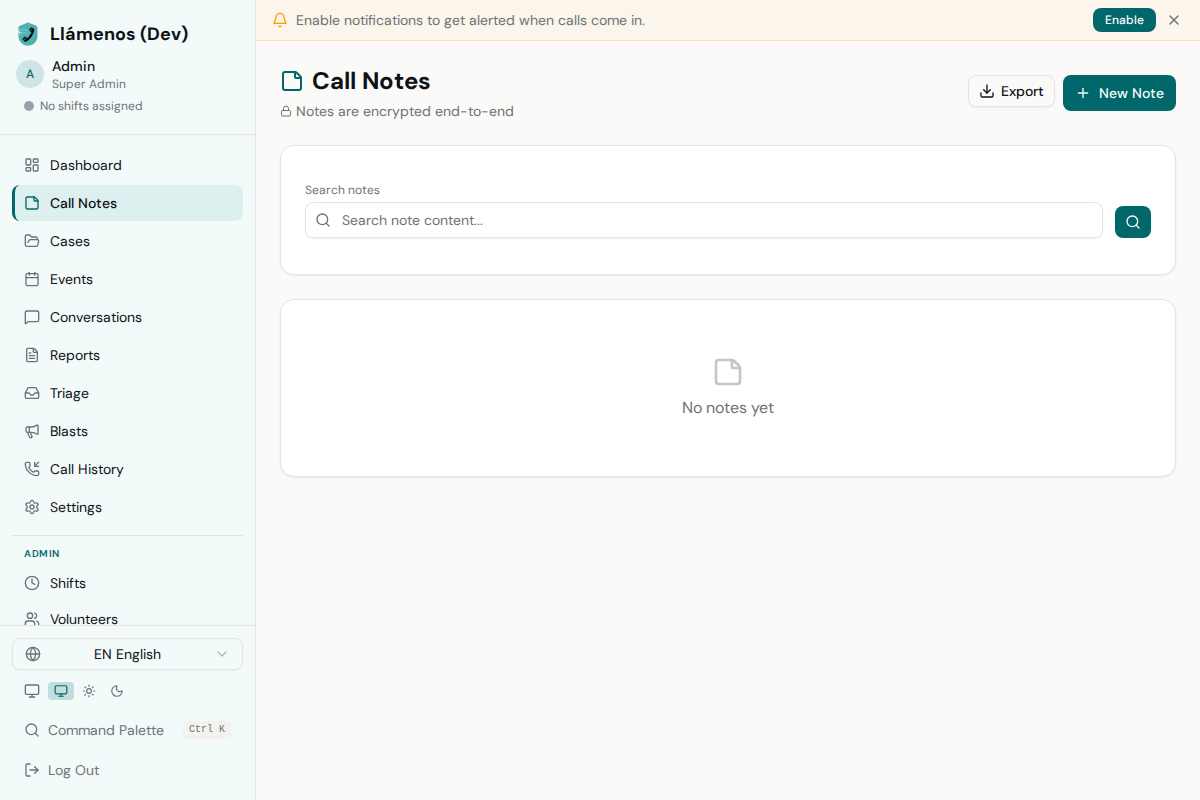Export call notes with the Export button
Screen dimensions: 1200x800
(x=1011, y=91)
